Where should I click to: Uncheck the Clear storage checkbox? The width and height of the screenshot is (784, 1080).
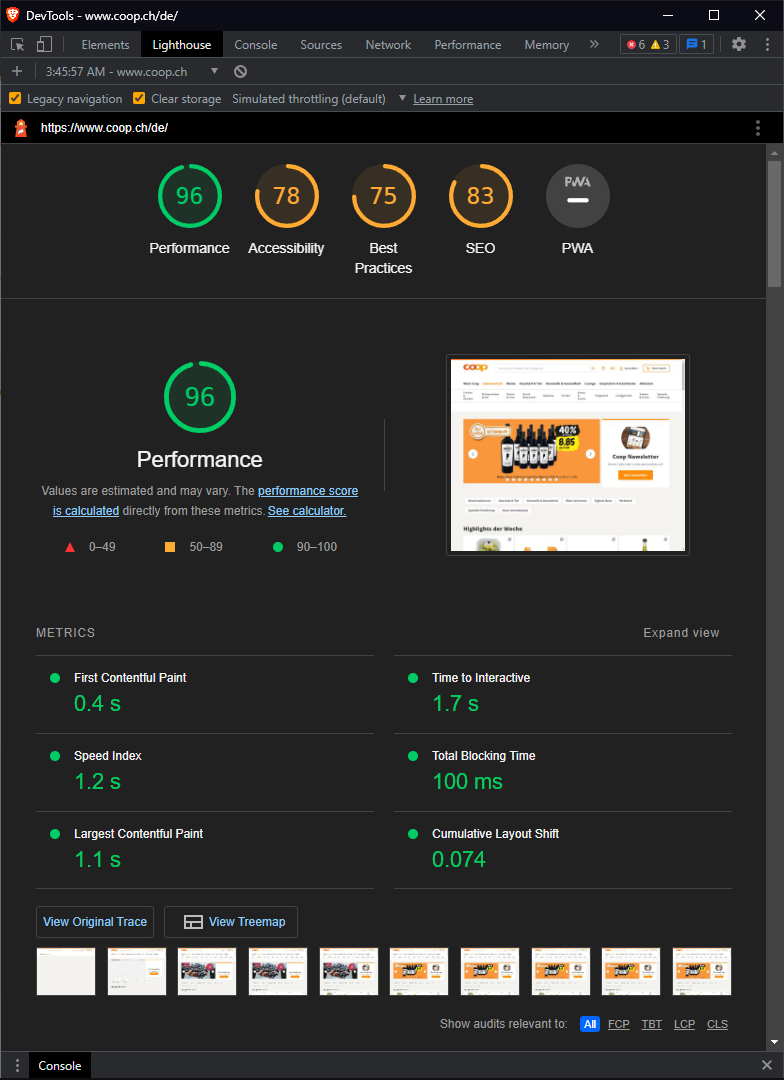click(x=138, y=98)
